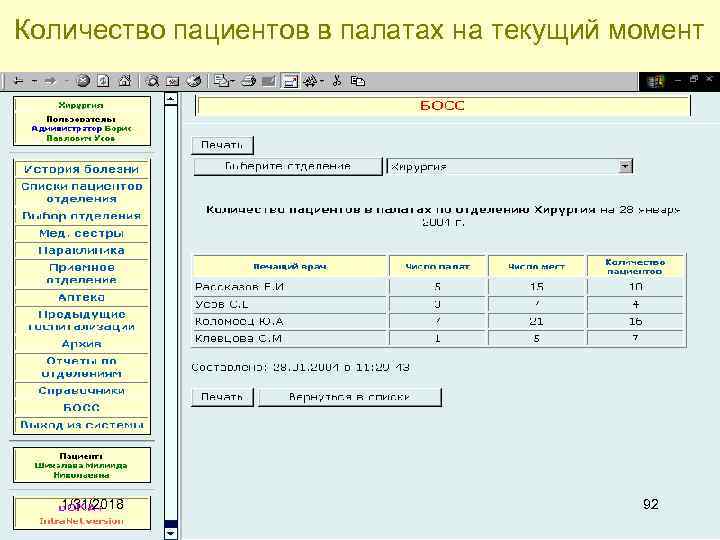
Task: Open Отчеты по отделениям sidebar item
Action: pyautogui.click(x=81, y=367)
